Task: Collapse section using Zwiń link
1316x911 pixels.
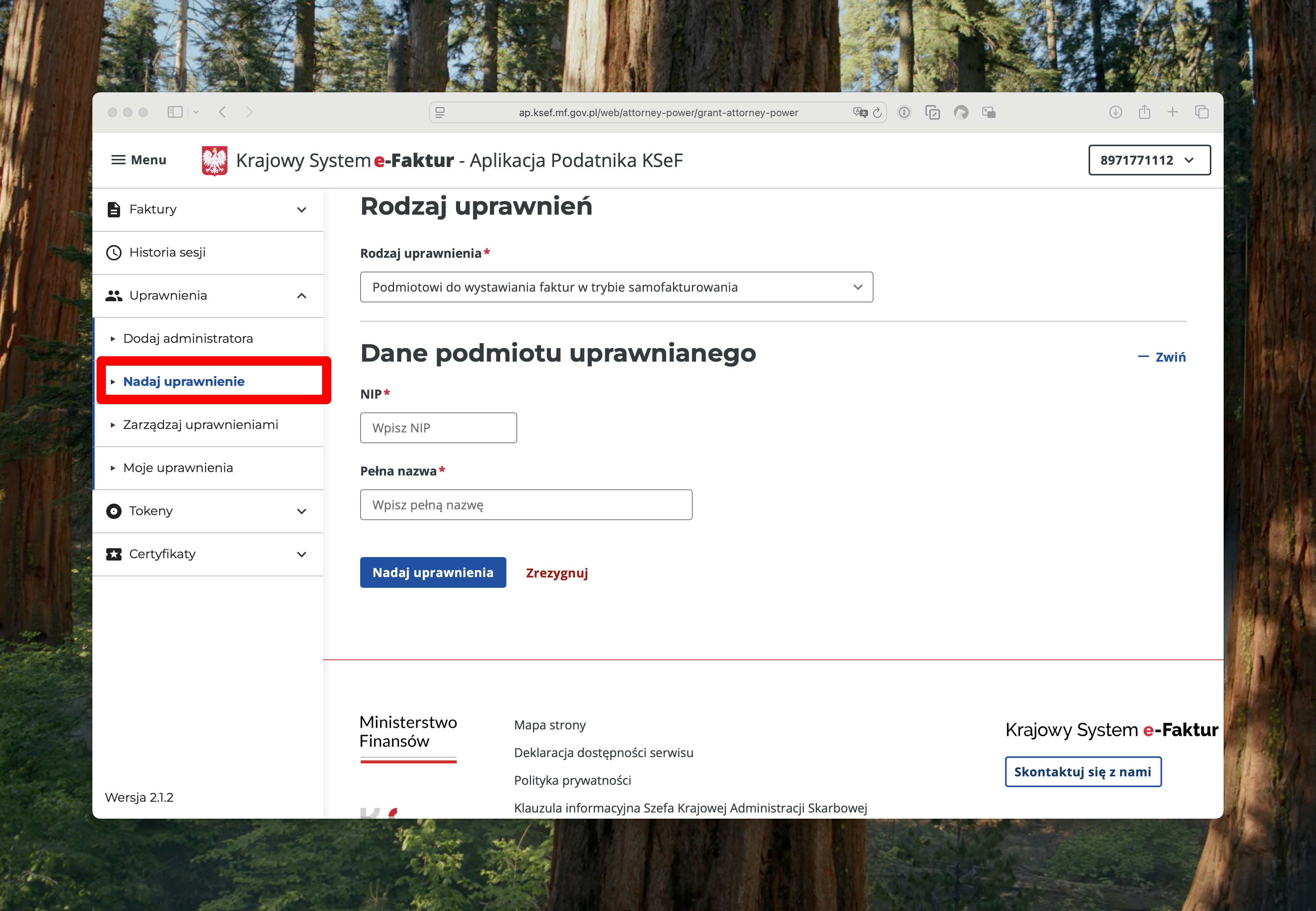Action: 1162,357
